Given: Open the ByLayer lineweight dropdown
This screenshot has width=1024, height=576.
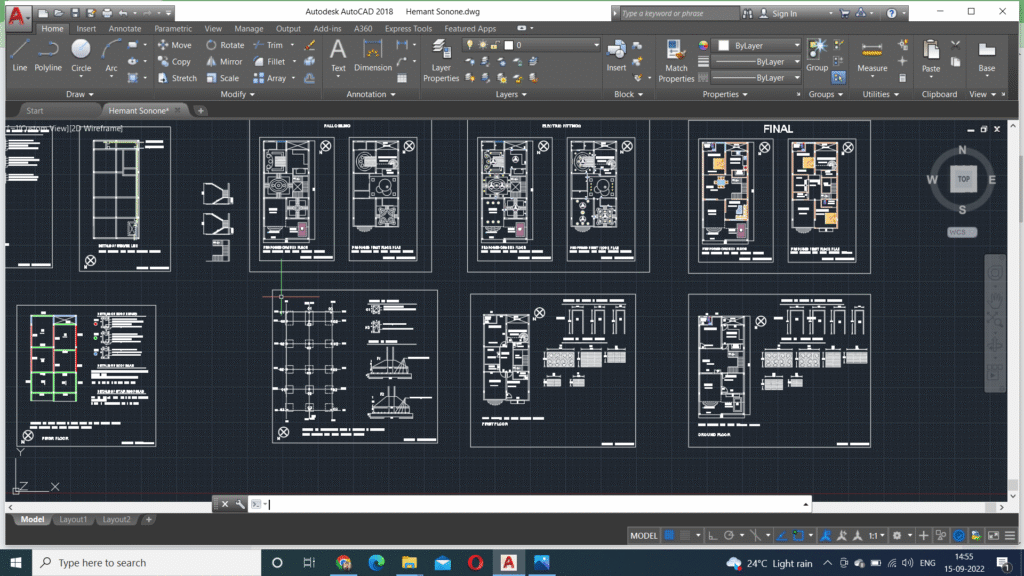Looking at the screenshot, I should tap(756, 61).
